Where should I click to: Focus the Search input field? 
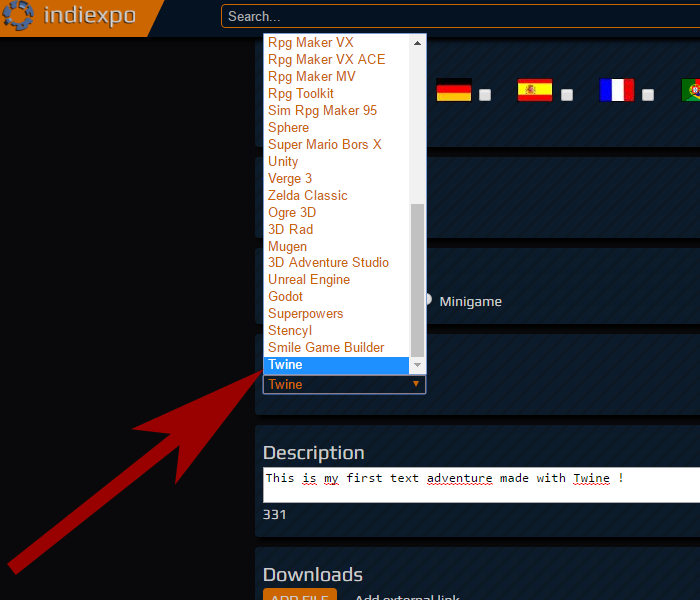pos(460,17)
